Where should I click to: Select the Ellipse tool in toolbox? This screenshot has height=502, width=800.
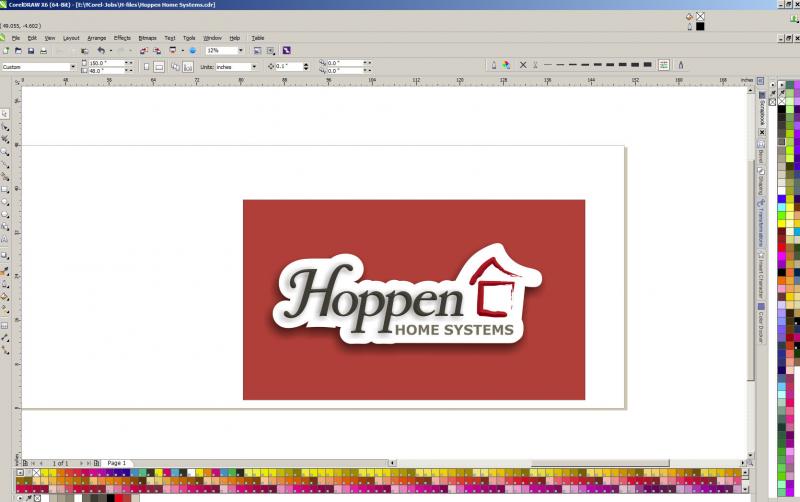5,202
